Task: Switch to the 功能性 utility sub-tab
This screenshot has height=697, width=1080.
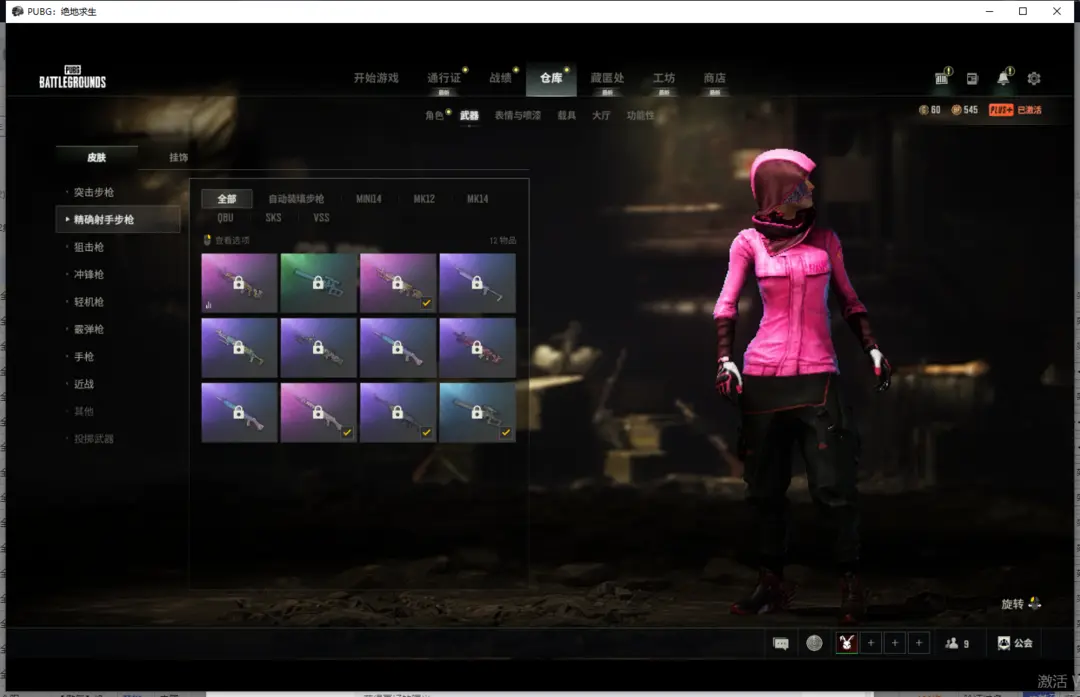Action: pos(640,115)
